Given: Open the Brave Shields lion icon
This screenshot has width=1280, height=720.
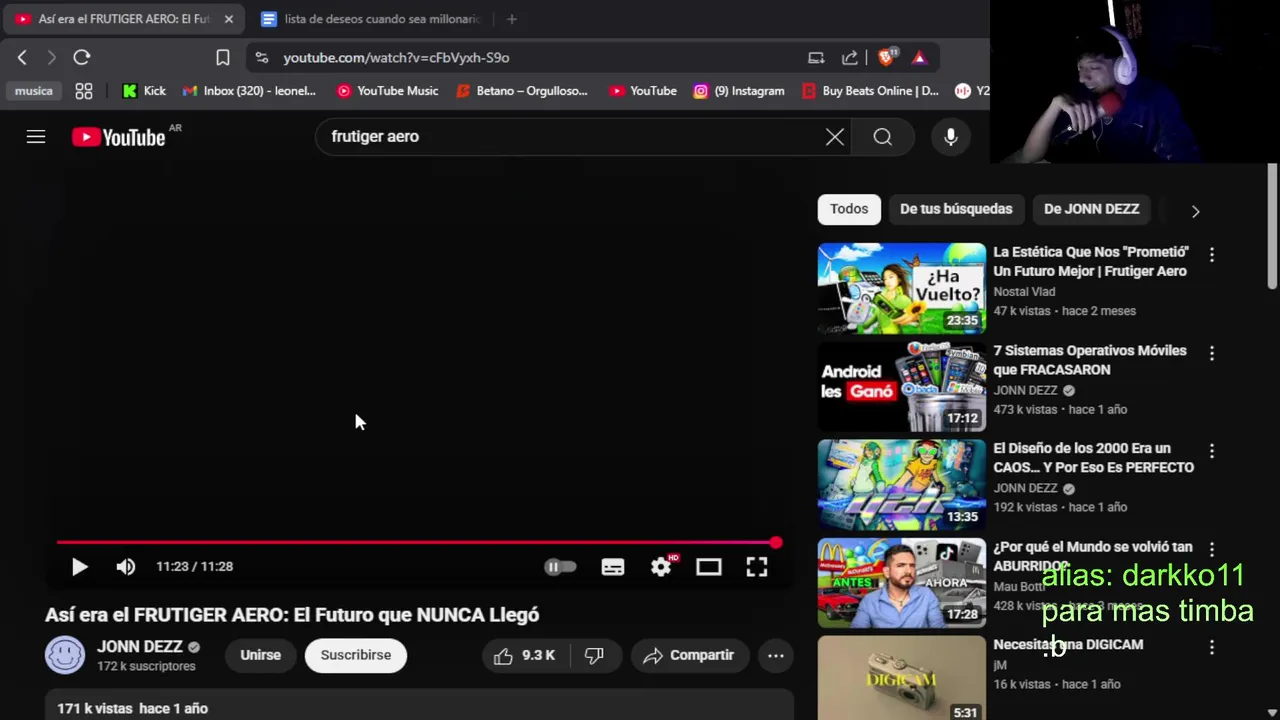Looking at the screenshot, I should tap(886, 57).
